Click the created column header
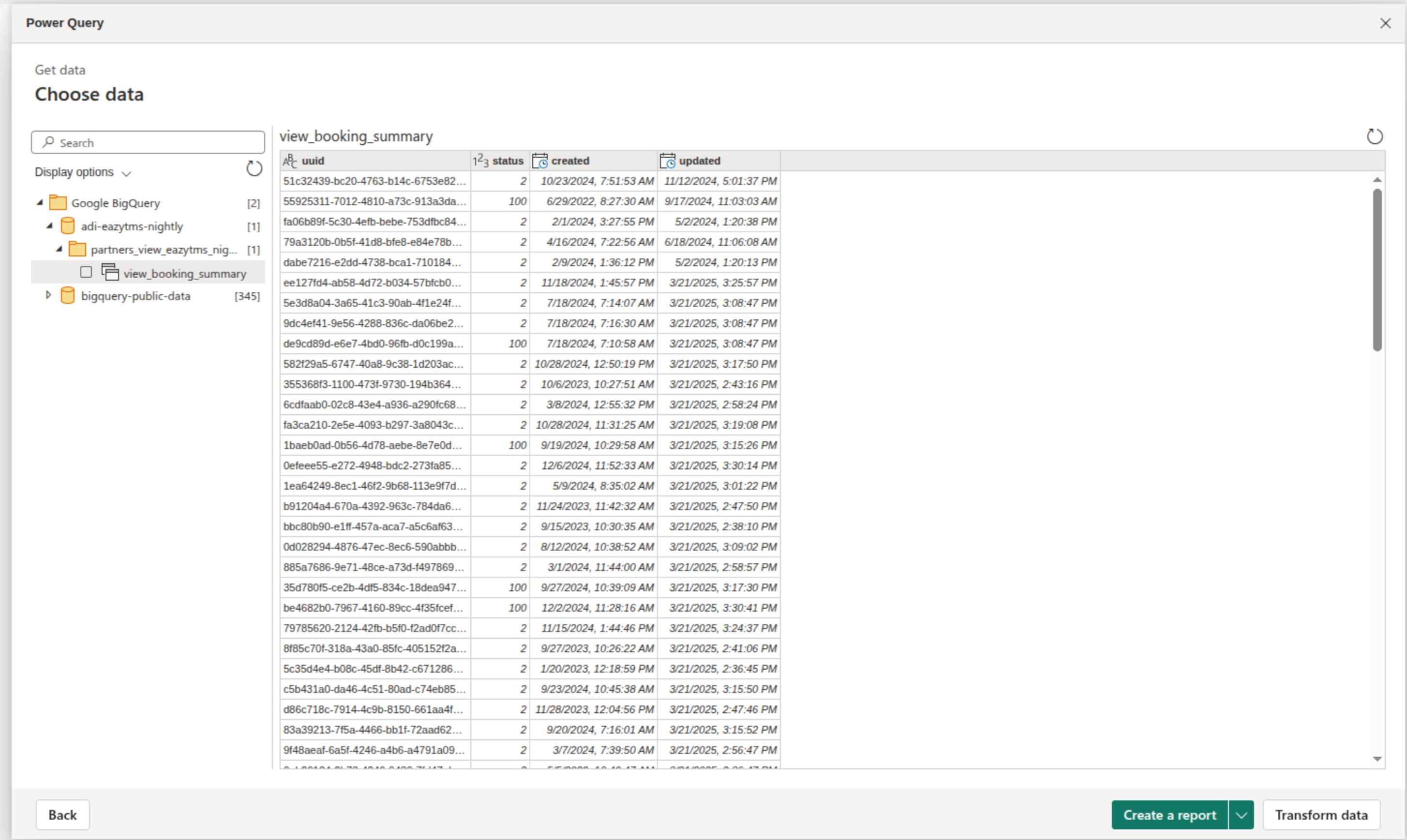This screenshot has height=840, width=1407. (x=594, y=161)
